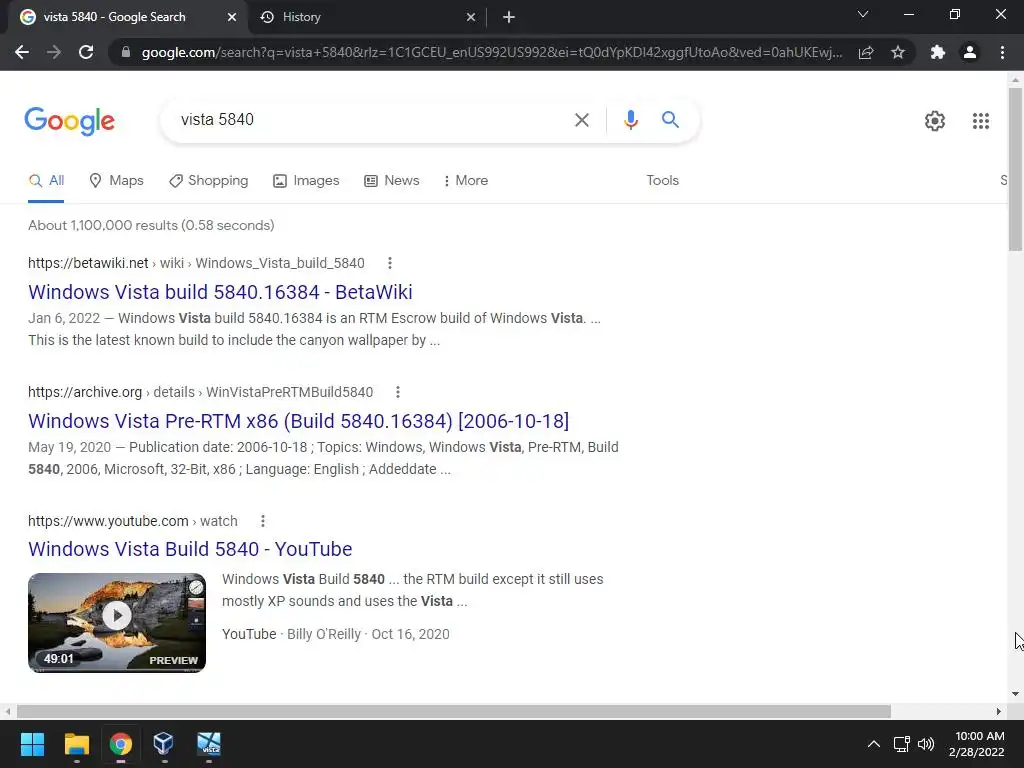
Task: Open Windows Vista Build 5840 - YouTube link
Action: point(190,549)
